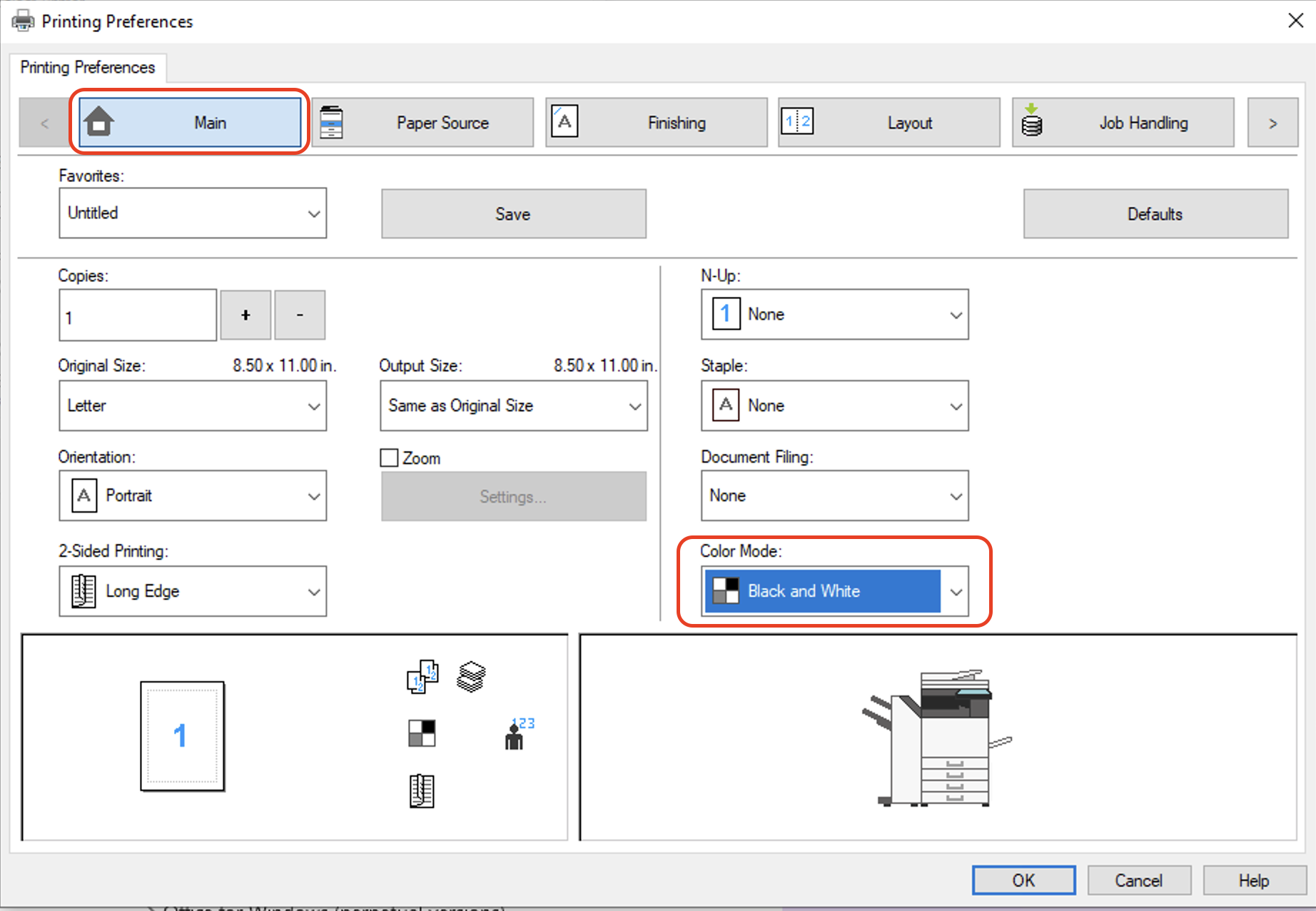Select the Printing Preferences tab

[87, 66]
